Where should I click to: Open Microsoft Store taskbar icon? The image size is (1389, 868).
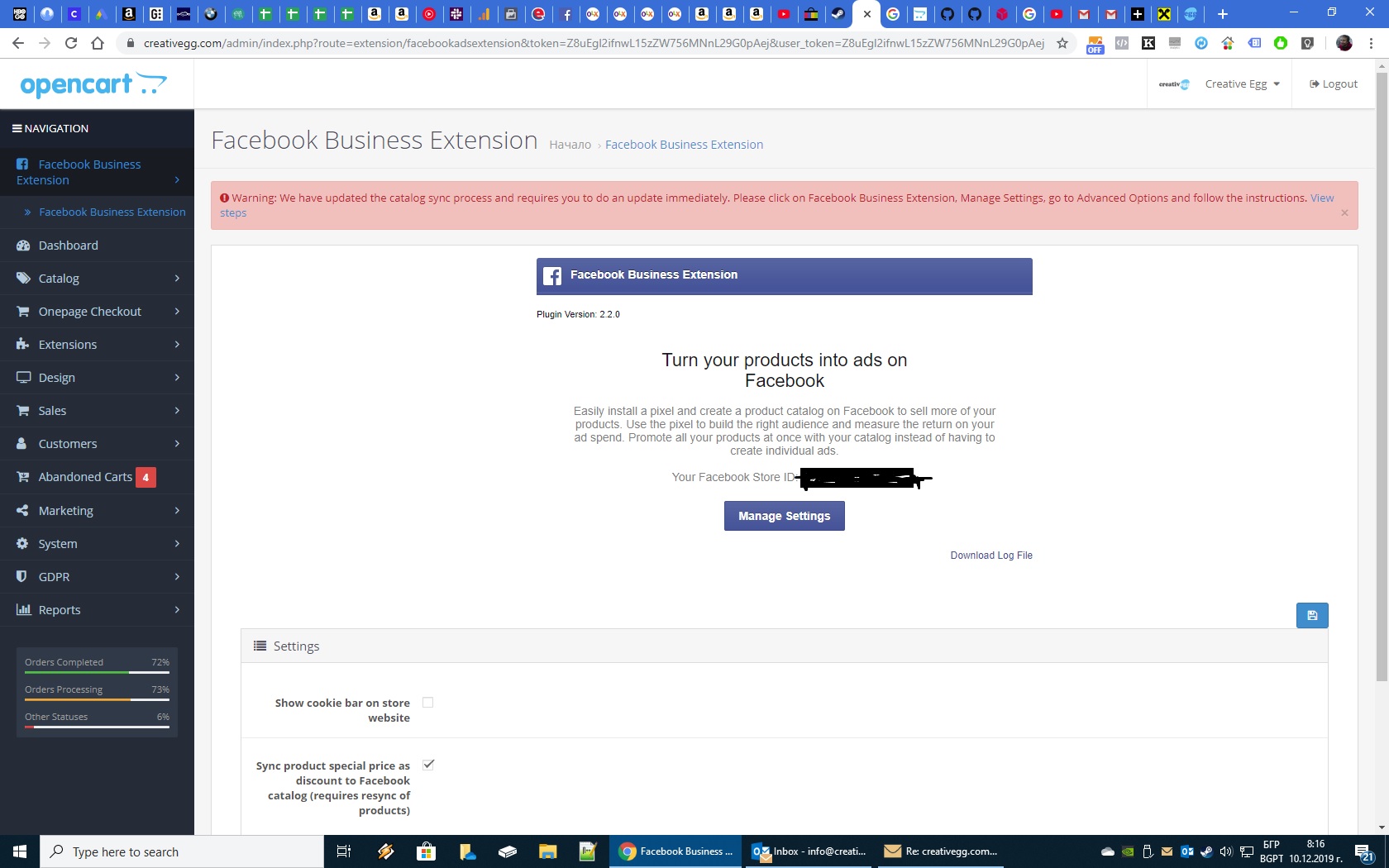point(426,851)
